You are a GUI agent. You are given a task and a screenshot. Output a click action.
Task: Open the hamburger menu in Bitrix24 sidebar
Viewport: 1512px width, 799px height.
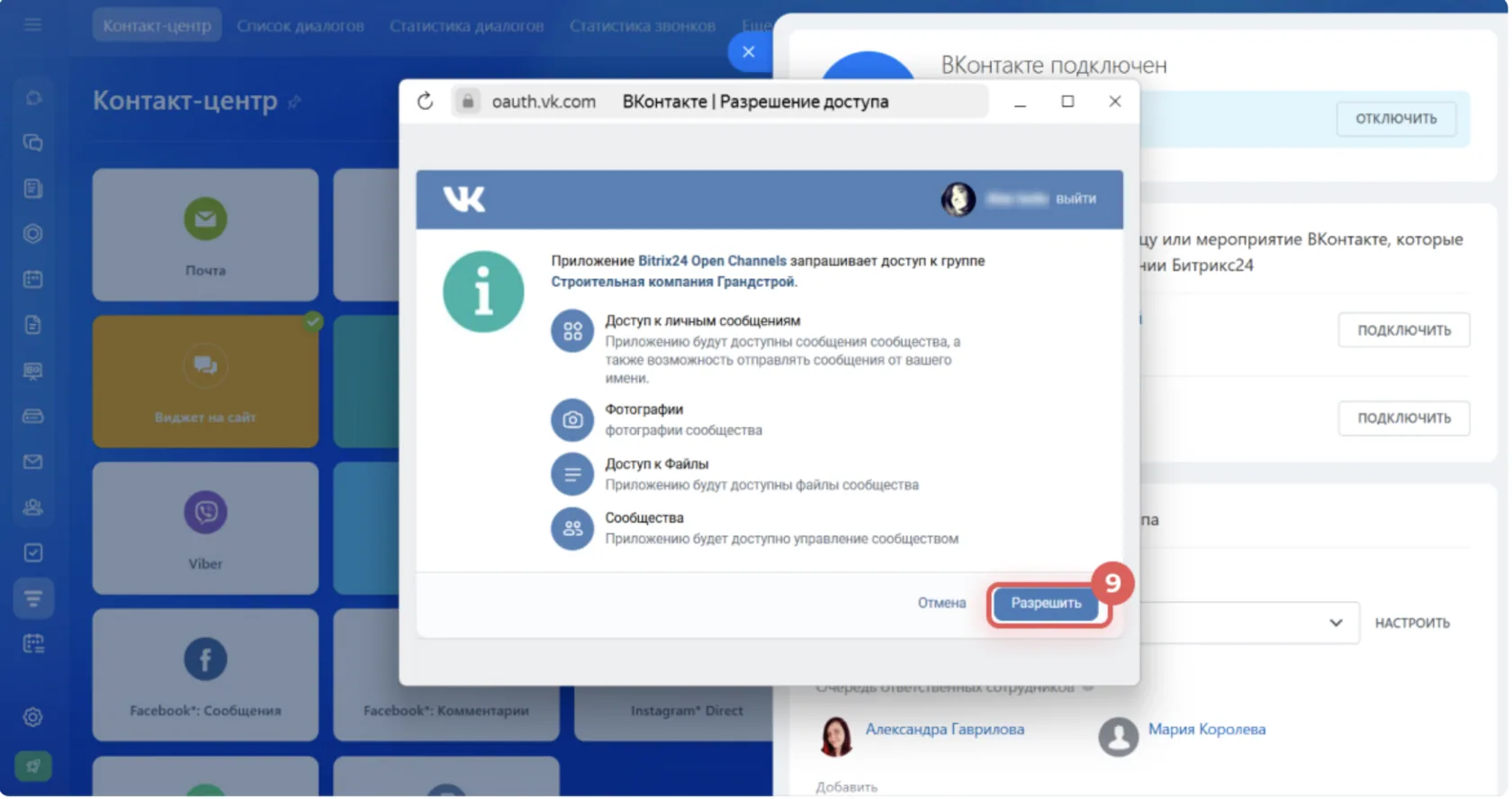[32, 24]
